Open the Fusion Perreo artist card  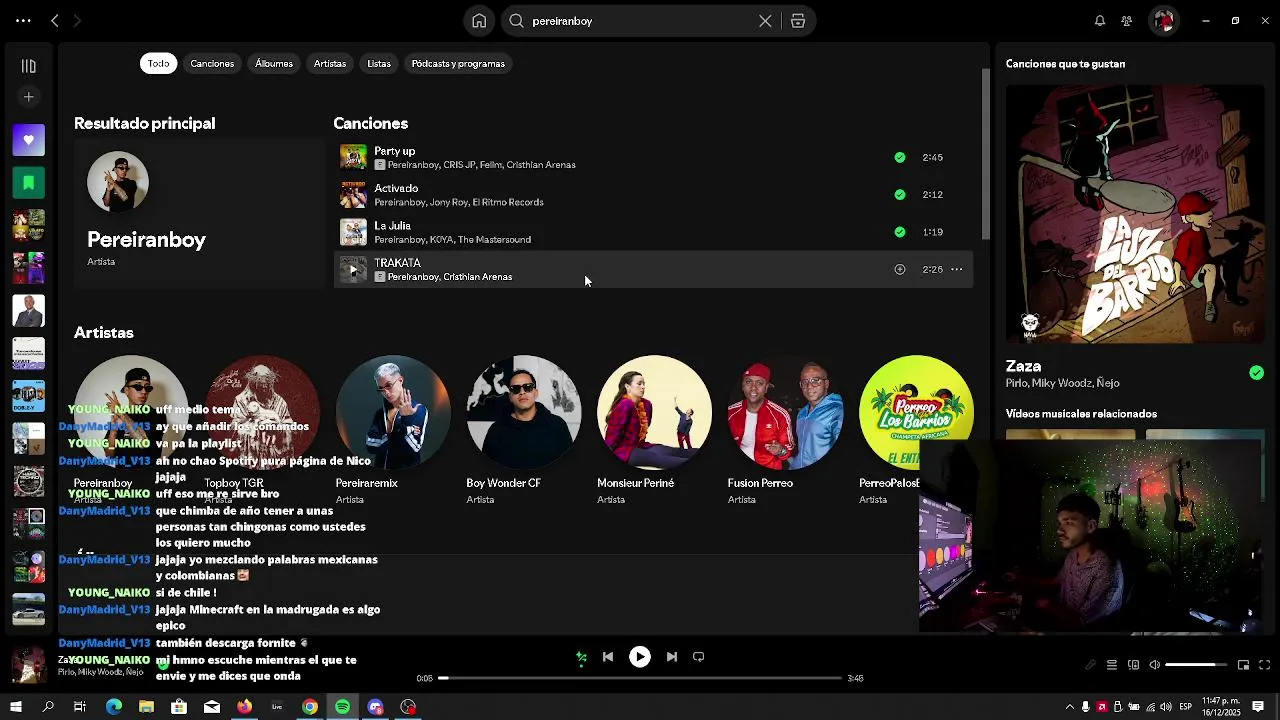pos(785,431)
